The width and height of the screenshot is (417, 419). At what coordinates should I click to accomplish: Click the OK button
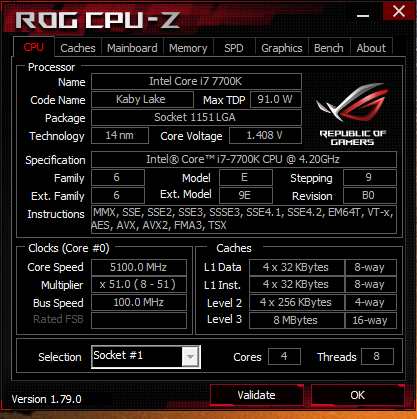pyautogui.click(x=358, y=395)
